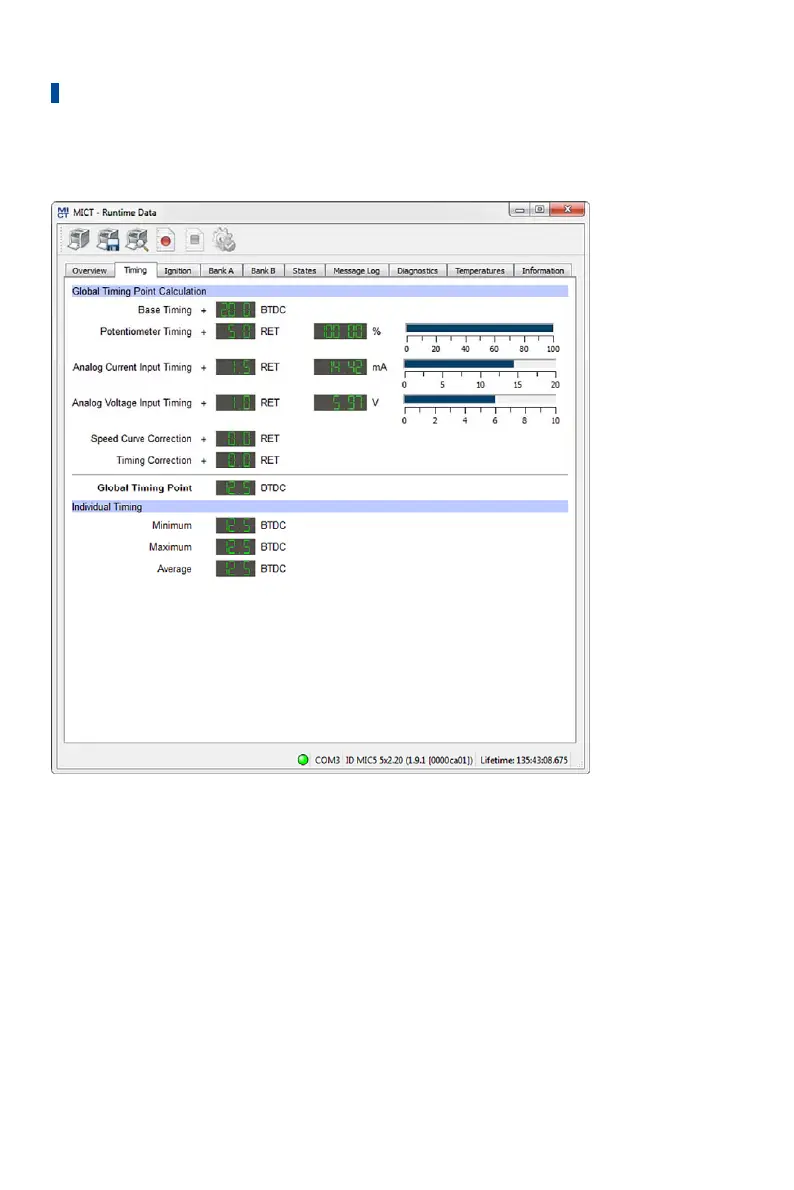Screen dimensions: 794x1190
Task: Click the 'Minimum' label
Action: [x=172, y=525]
